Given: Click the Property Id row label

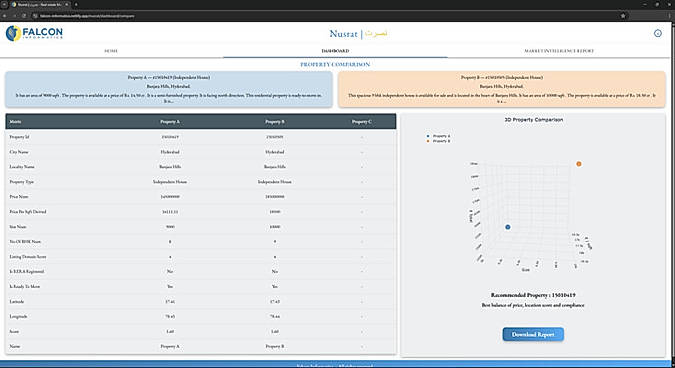Looking at the screenshot, I should [x=19, y=137].
